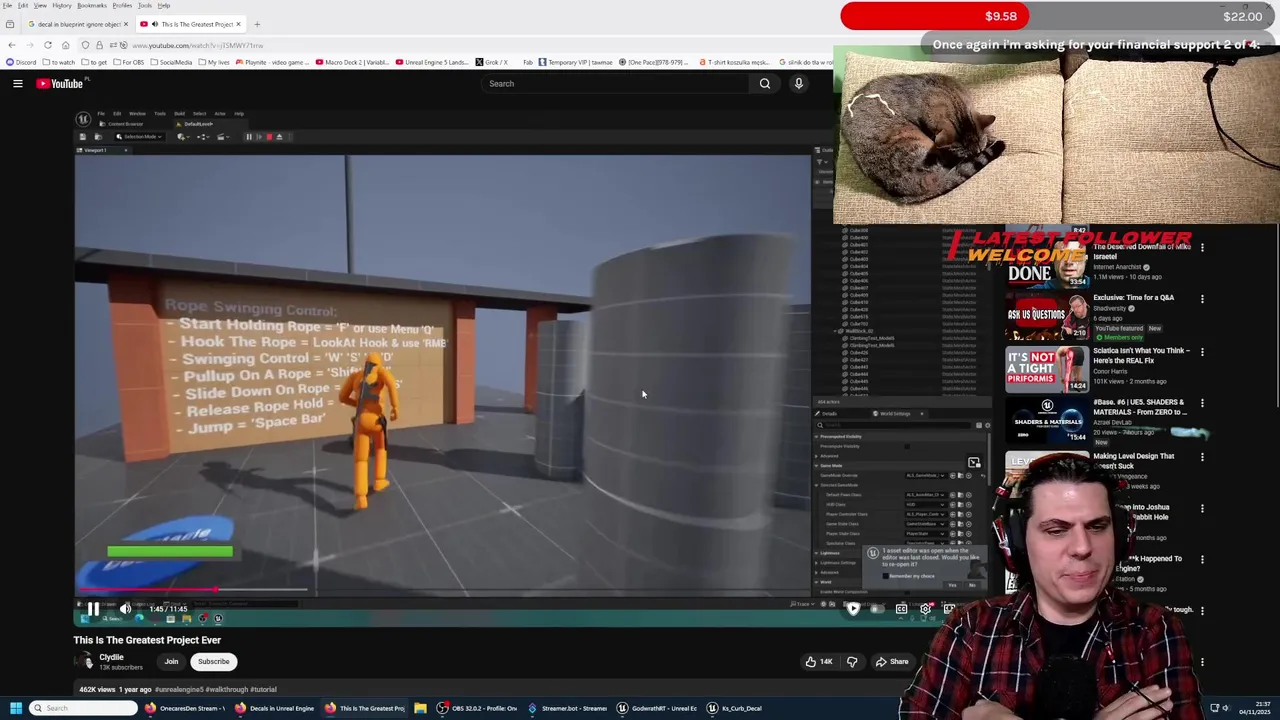Go to YouTube home via logo
The image size is (1280, 720).
click(x=60, y=83)
